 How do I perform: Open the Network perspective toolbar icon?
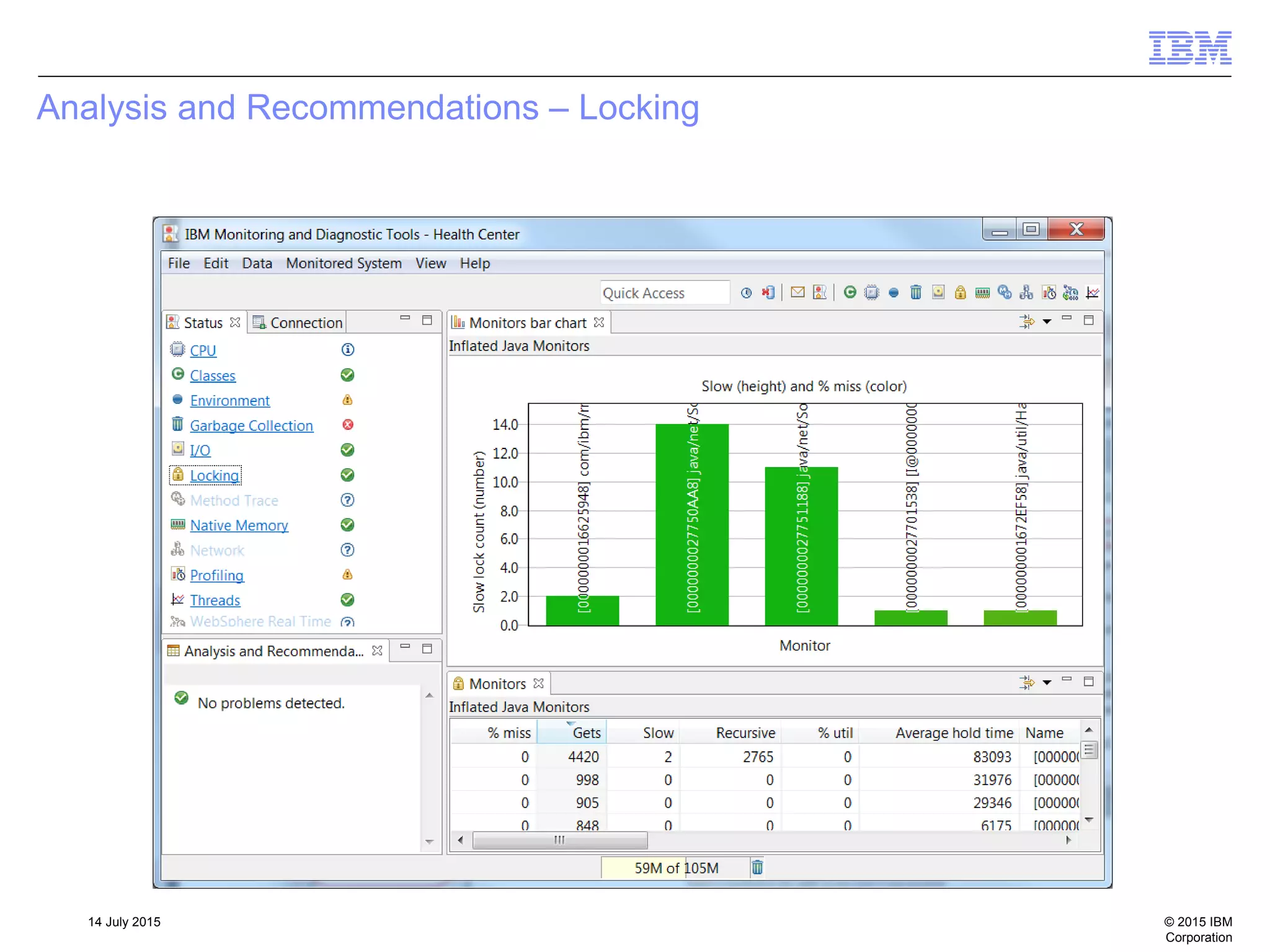(x=1027, y=292)
